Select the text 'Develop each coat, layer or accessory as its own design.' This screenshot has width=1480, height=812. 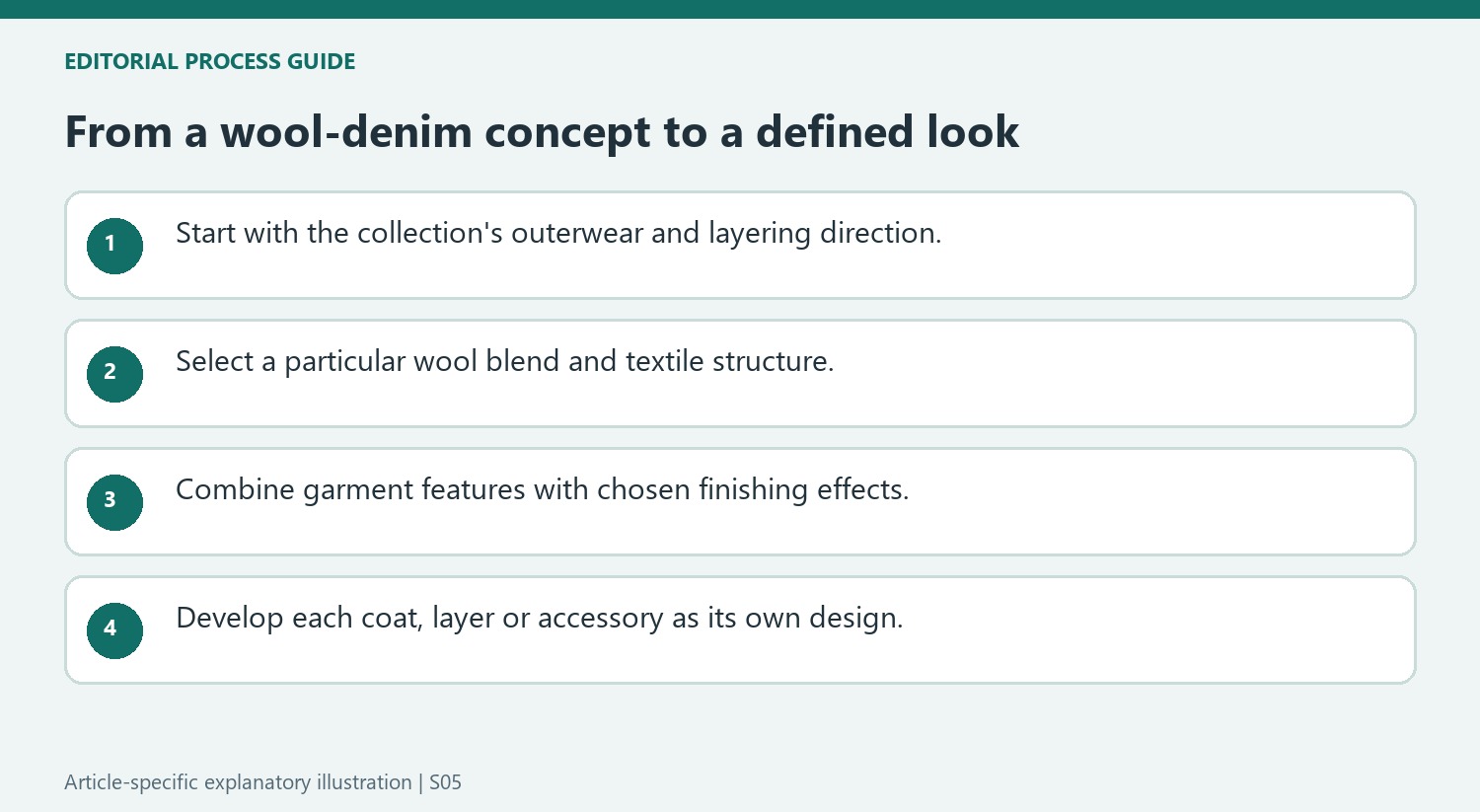(x=539, y=618)
